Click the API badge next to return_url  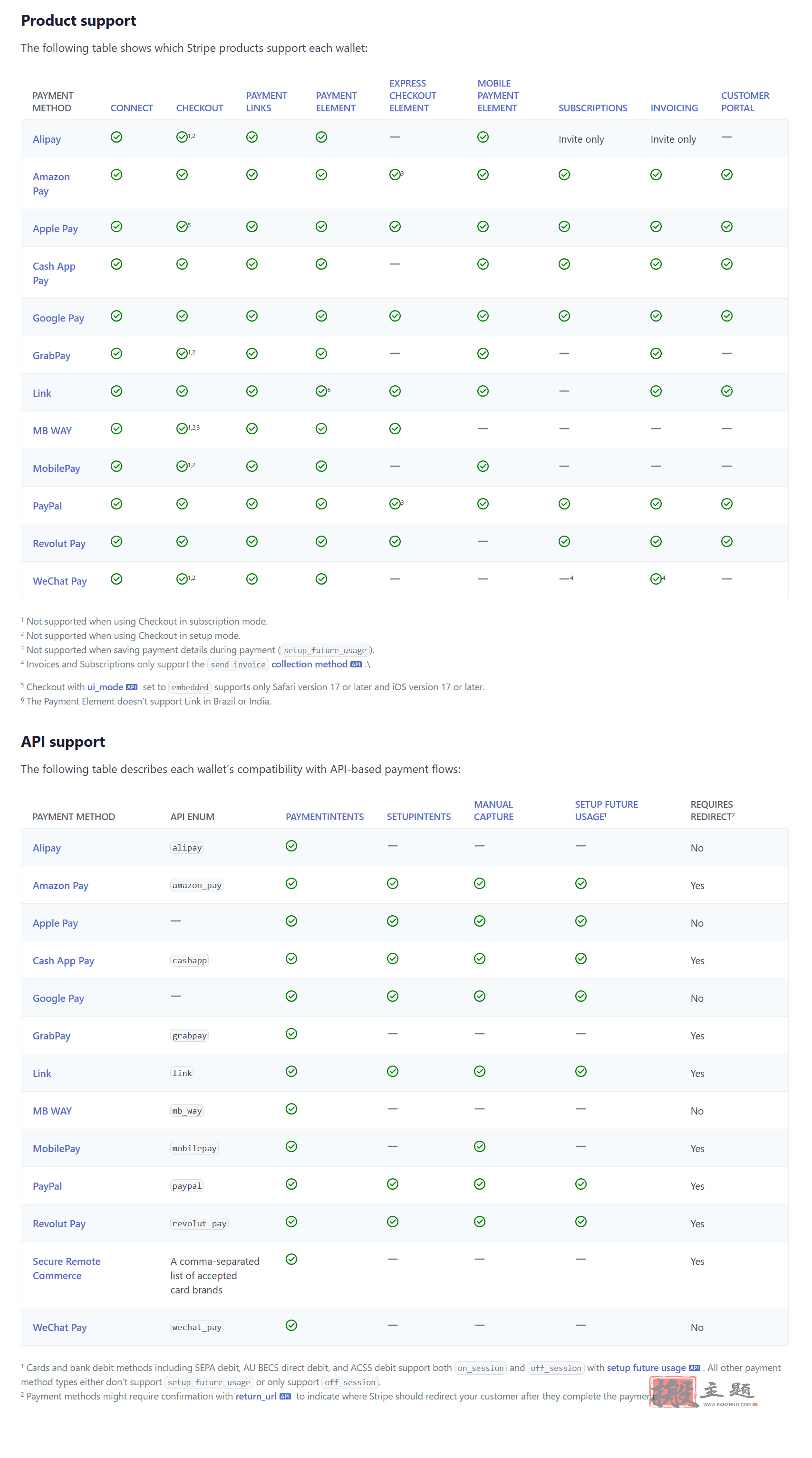tap(286, 1396)
